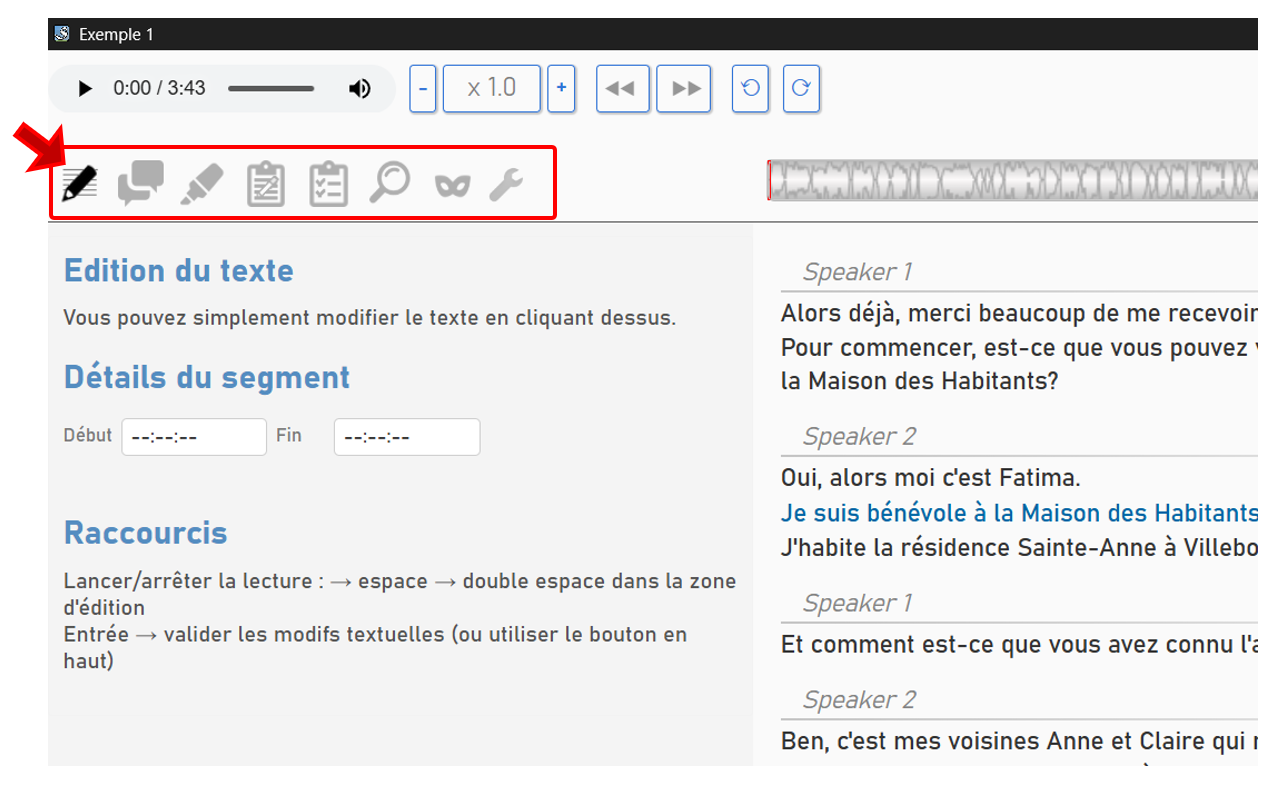Click the first Speaker 1 label
This screenshot has height=787, width=1276.
(x=857, y=272)
